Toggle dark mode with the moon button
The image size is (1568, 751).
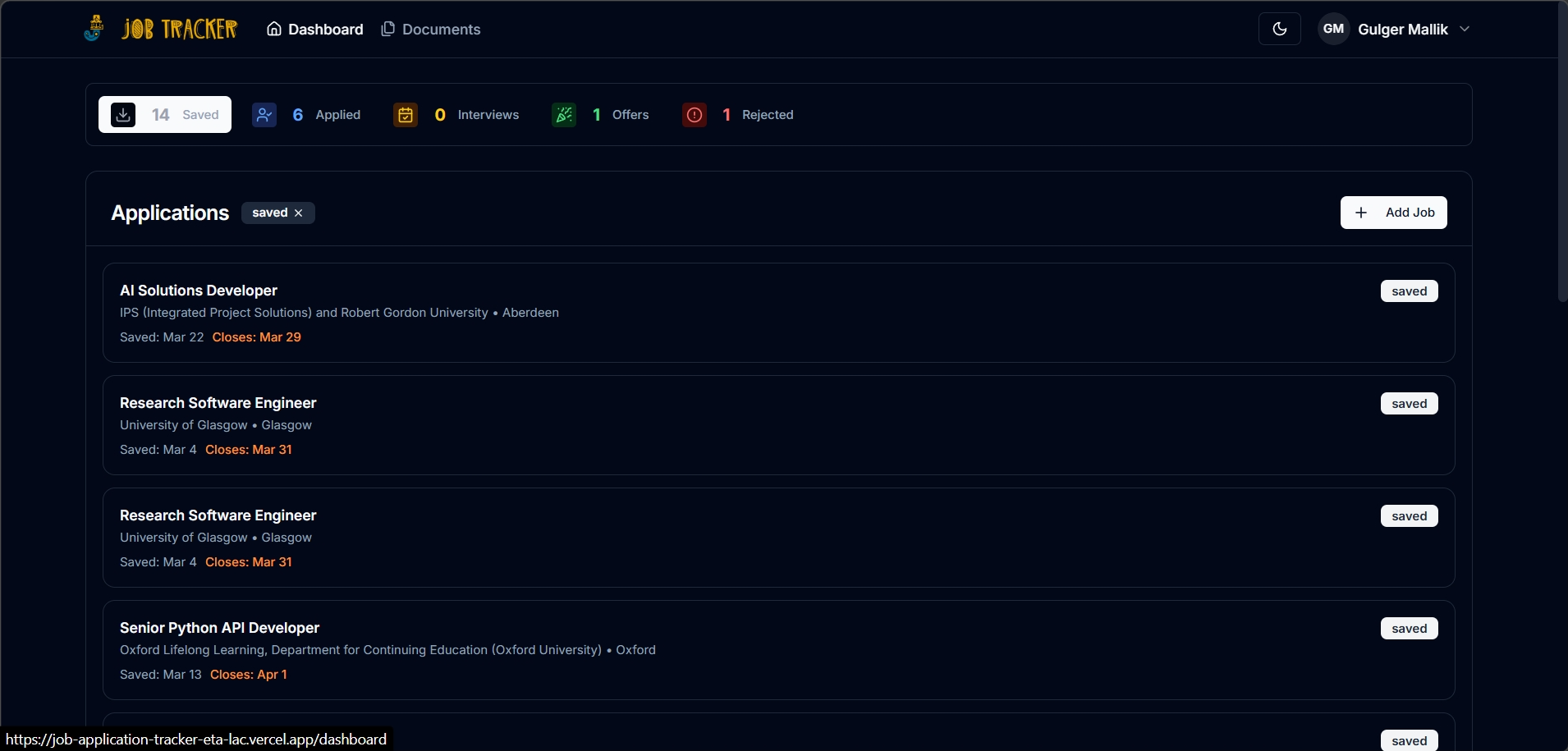click(1279, 29)
